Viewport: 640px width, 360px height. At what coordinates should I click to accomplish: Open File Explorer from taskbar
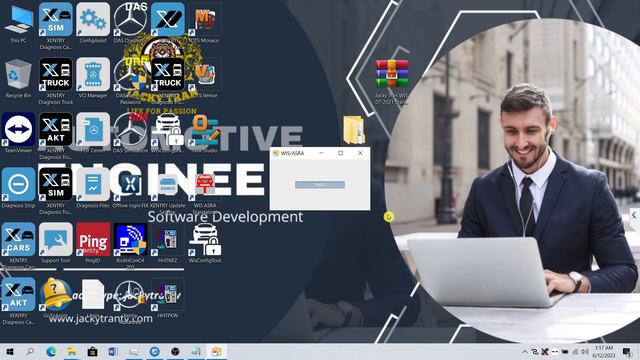tap(71, 351)
